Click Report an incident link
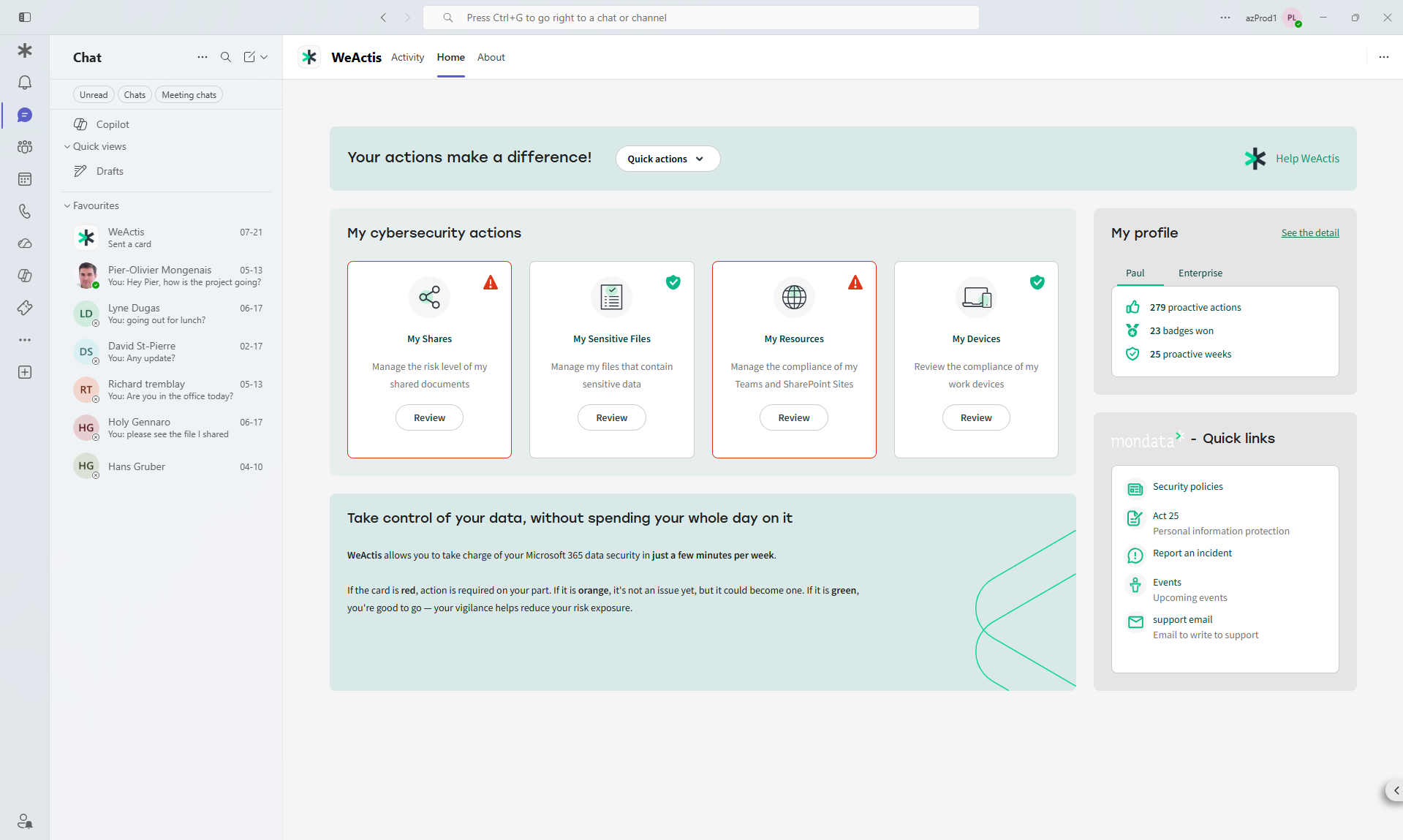This screenshot has height=840, width=1403. tap(1192, 553)
